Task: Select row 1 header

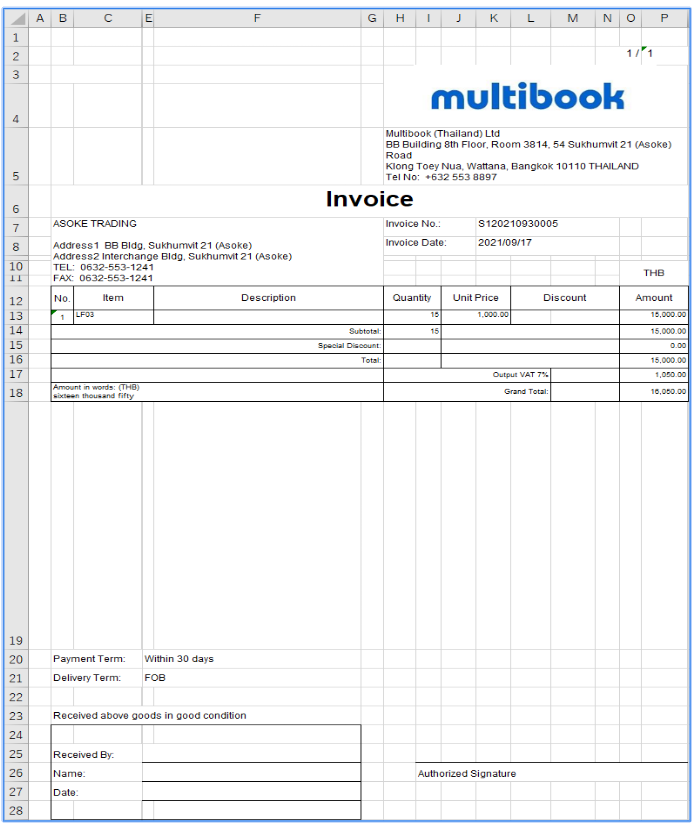Action: point(16,37)
